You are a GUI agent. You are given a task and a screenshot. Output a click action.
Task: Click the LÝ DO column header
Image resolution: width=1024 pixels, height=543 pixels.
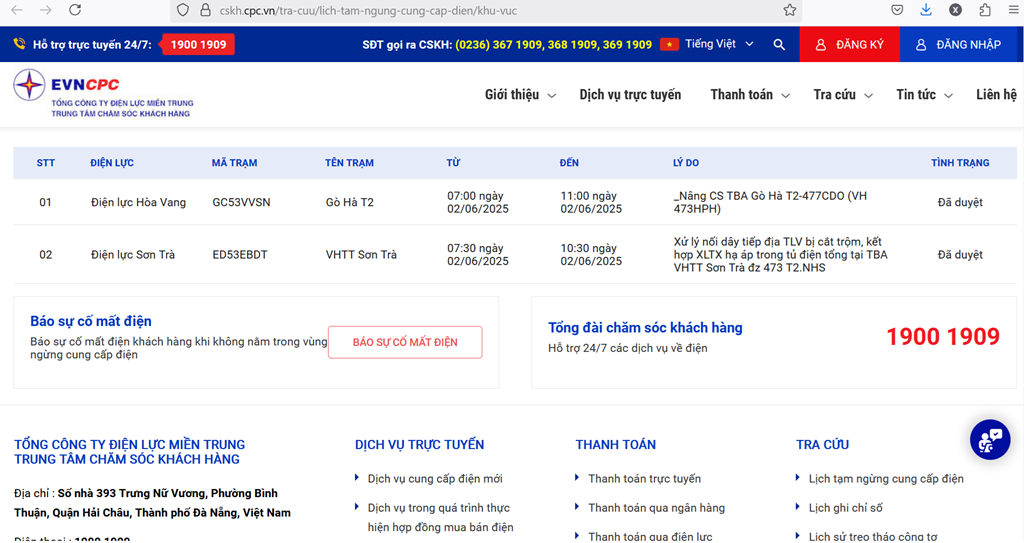point(686,163)
